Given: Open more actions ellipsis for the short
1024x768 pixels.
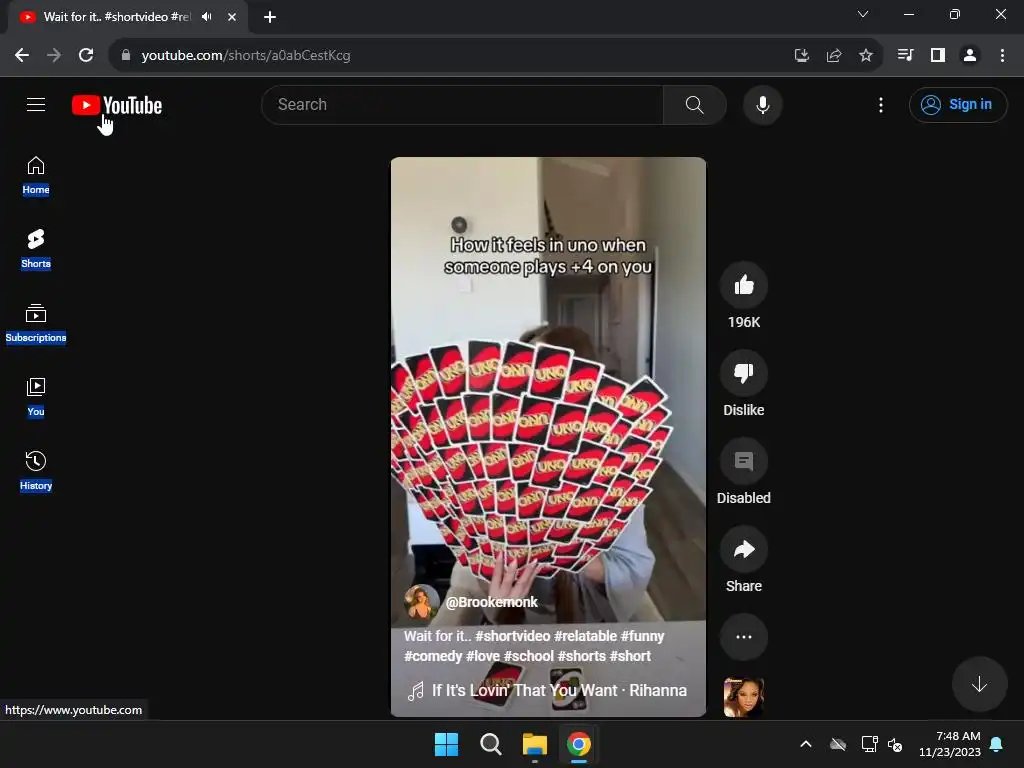Looking at the screenshot, I should 743,637.
